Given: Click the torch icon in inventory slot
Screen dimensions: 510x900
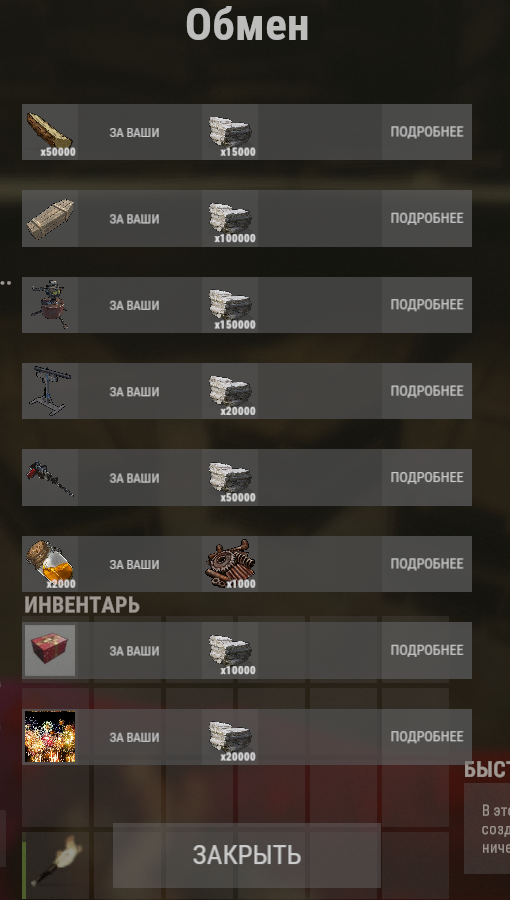Looking at the screenshot, I should pos(56,860).
